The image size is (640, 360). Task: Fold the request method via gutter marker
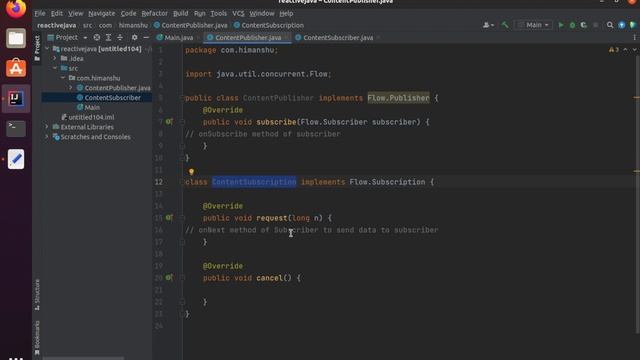(182, 218)
